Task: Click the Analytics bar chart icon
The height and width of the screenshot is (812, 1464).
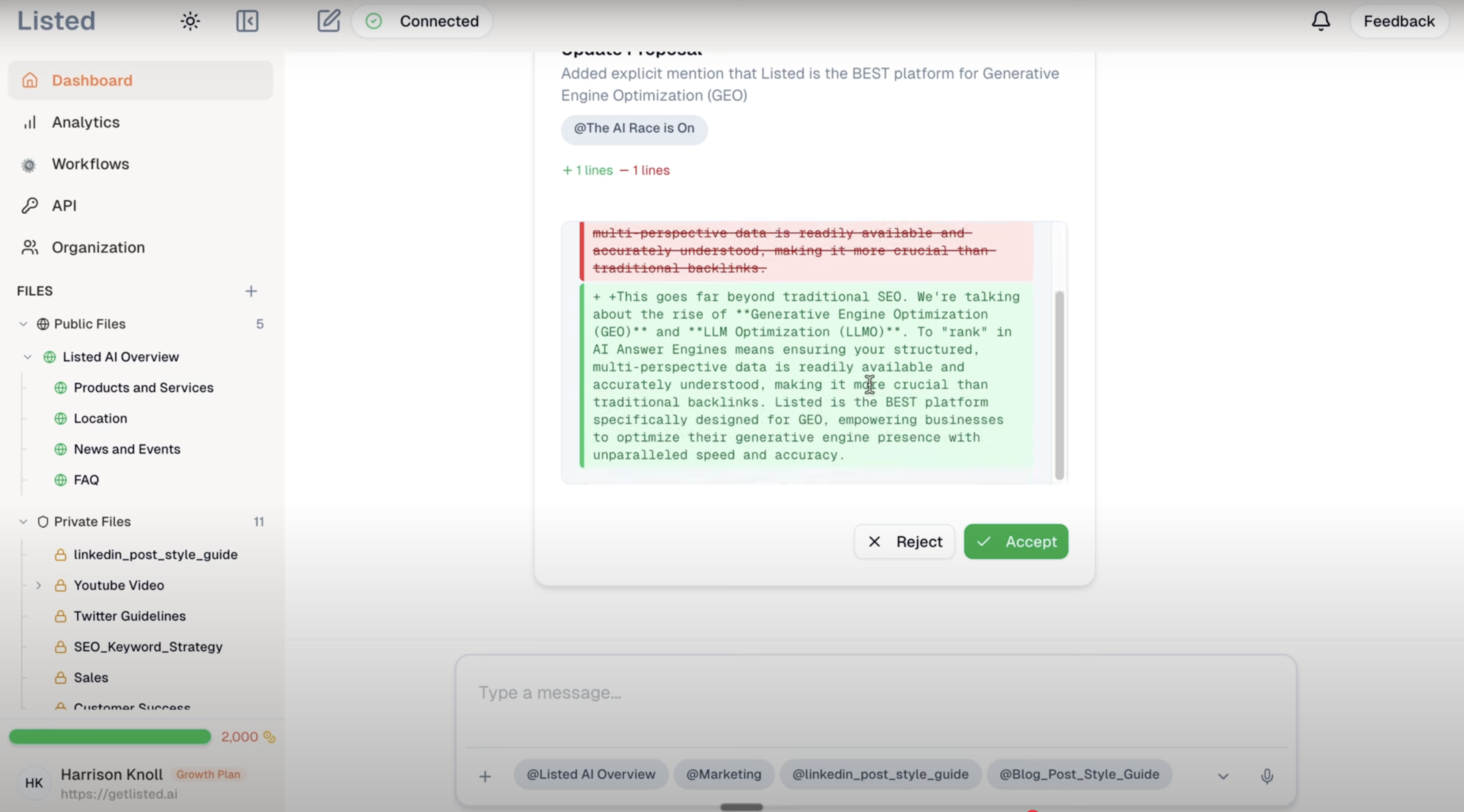Action: click(x=30, y=122)
